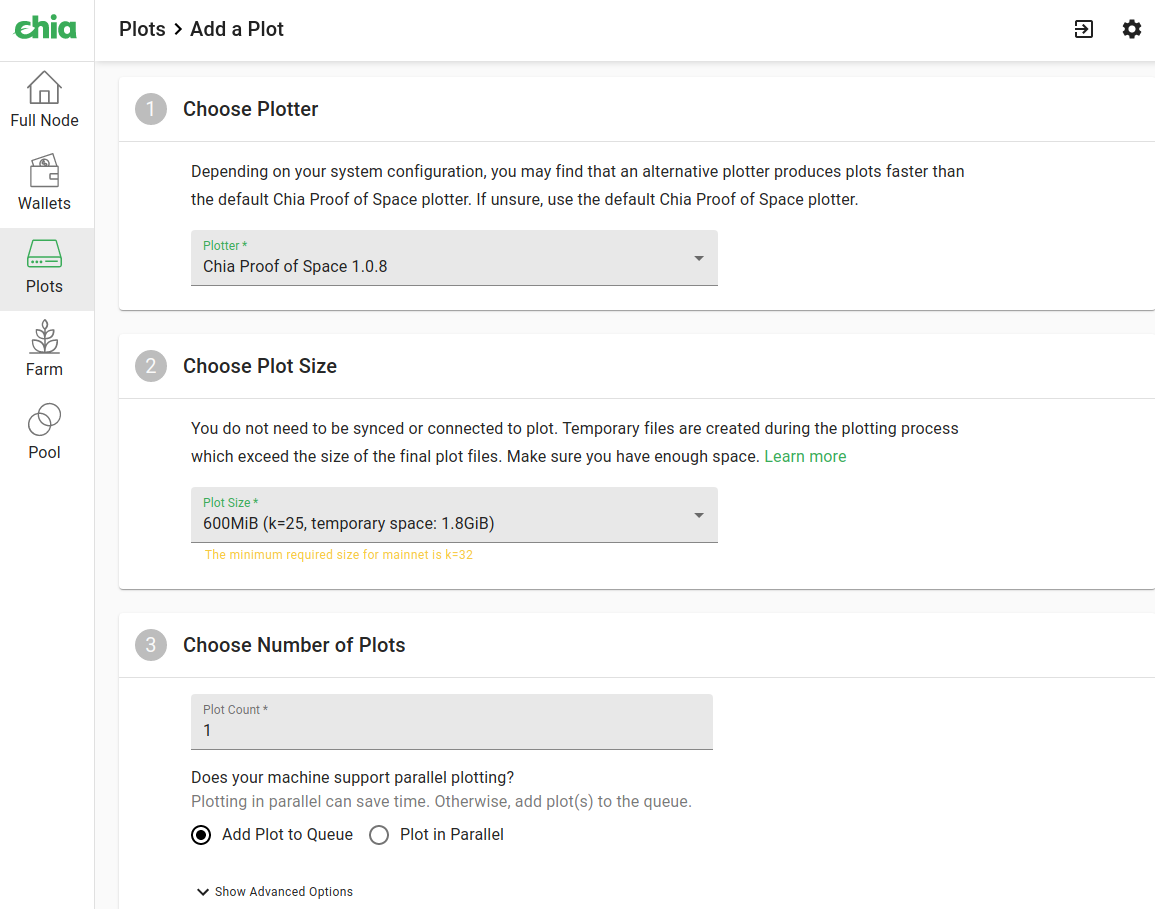
Task: Open the Full Node section
Action: pyautogui.click(x=44, y=100)
